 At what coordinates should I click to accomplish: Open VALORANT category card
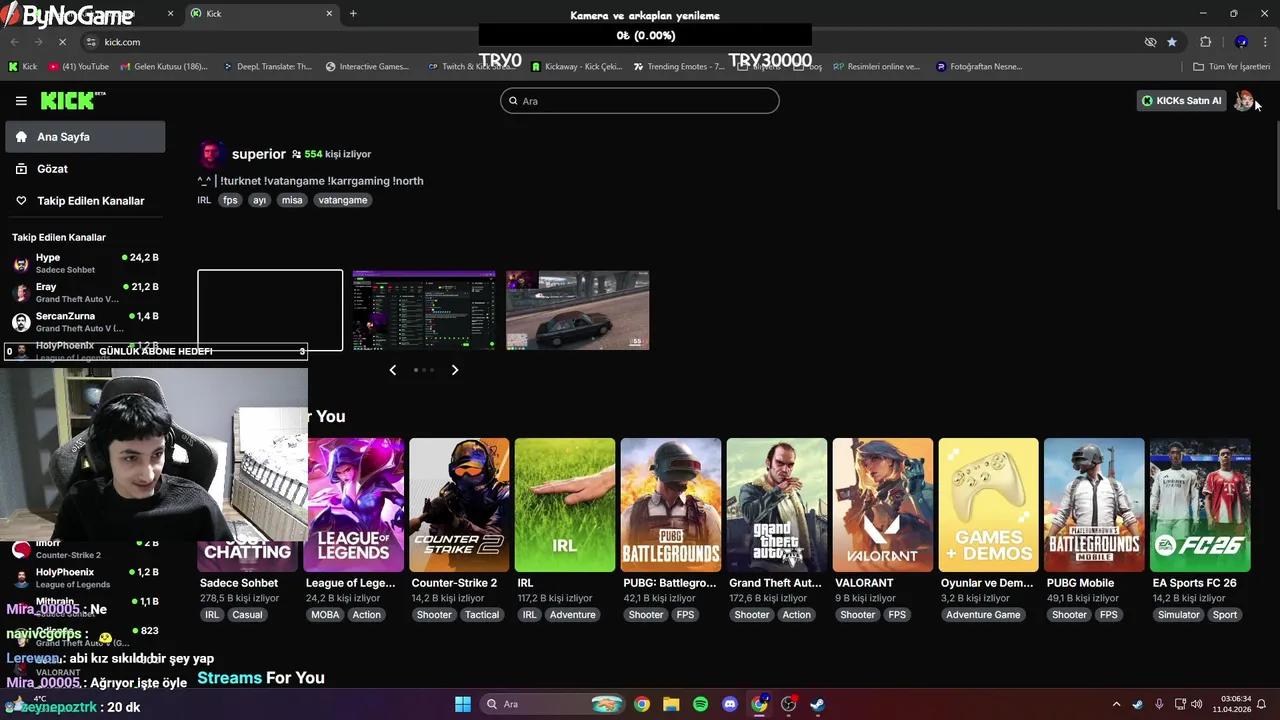[x=883, y=505]
